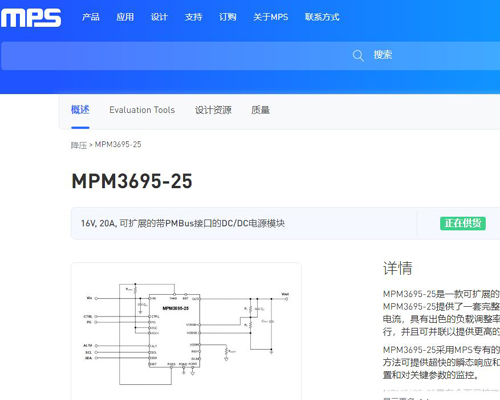Focus the 搜索 search field
Screen dimensions: 500x400
click(x=251, y=56)
